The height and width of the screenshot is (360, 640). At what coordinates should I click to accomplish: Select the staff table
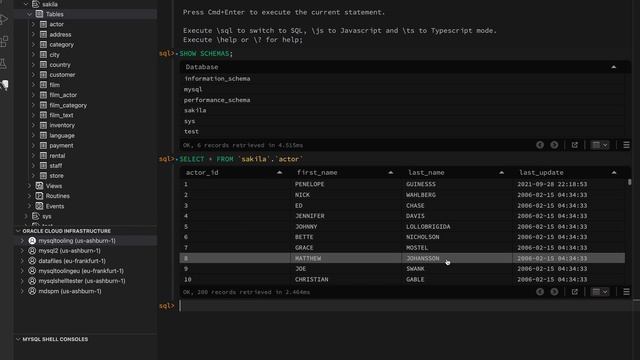[56, 166]
